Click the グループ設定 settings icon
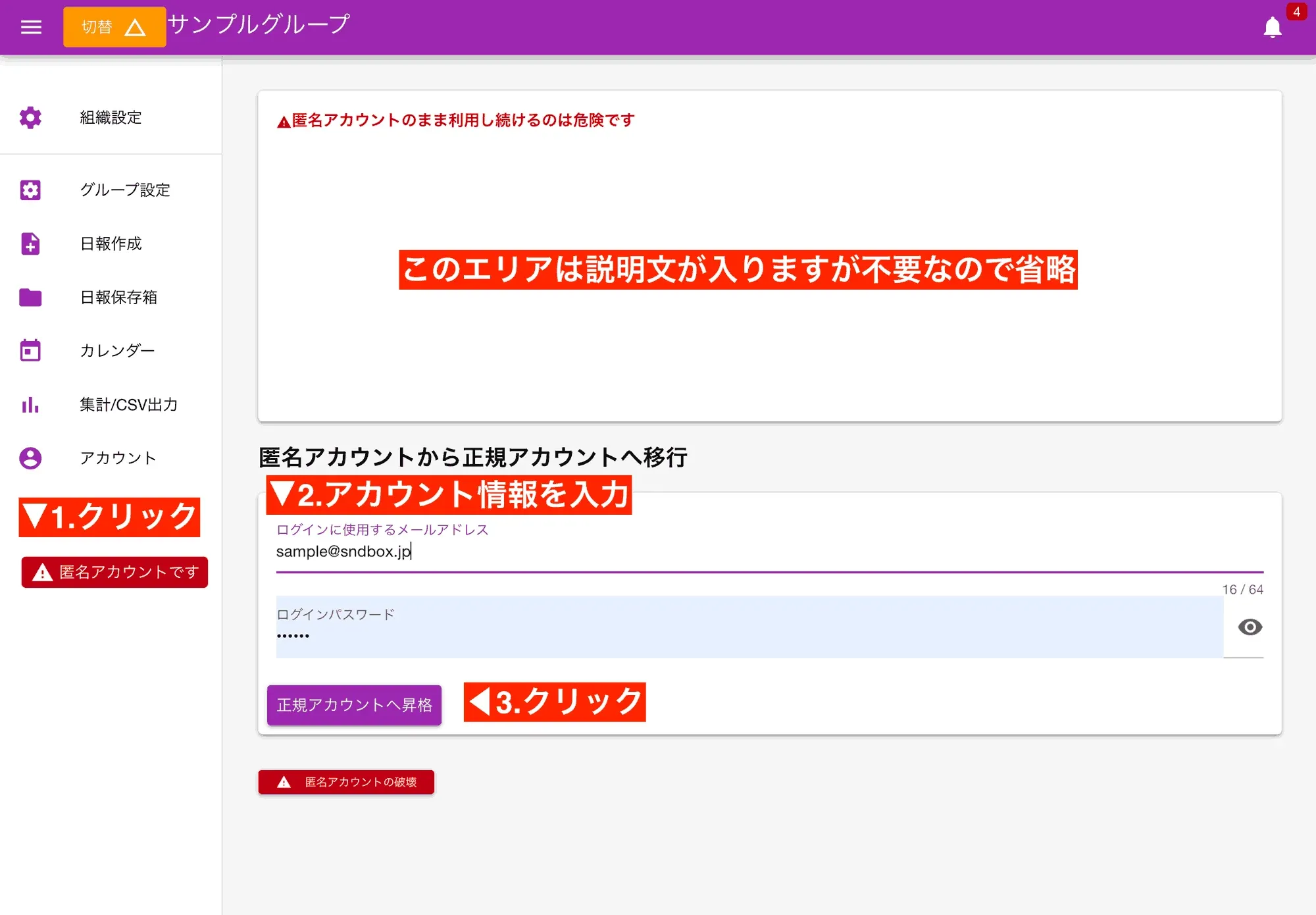Viewport: 1316px width, 915px height. pyautogui.click(x=30, y=190)
